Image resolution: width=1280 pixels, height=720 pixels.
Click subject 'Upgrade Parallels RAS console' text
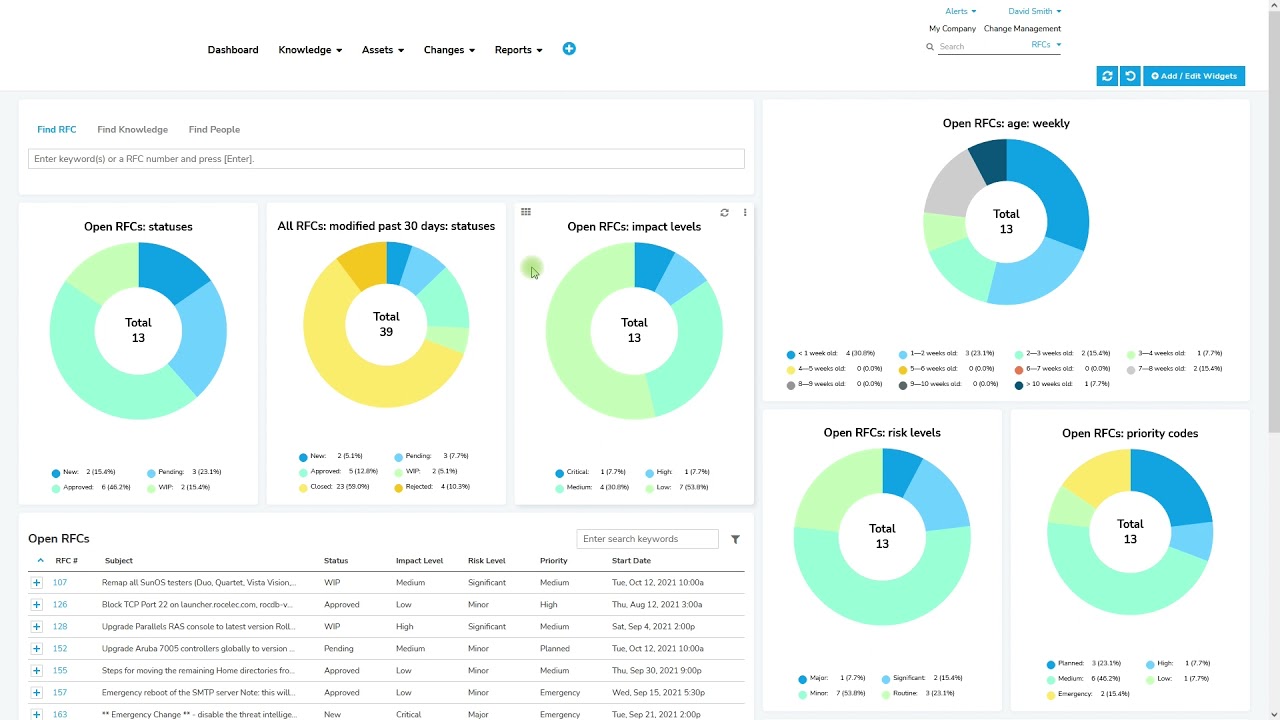pos(198,627)
